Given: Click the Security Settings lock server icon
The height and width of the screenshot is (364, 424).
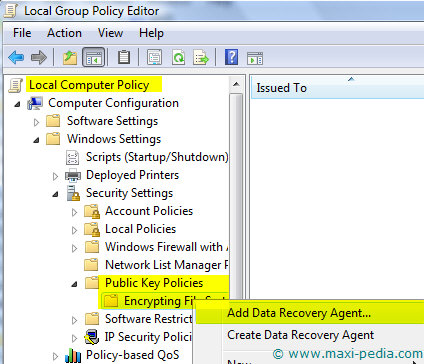Looking at the screenshot, I should 73,193.
